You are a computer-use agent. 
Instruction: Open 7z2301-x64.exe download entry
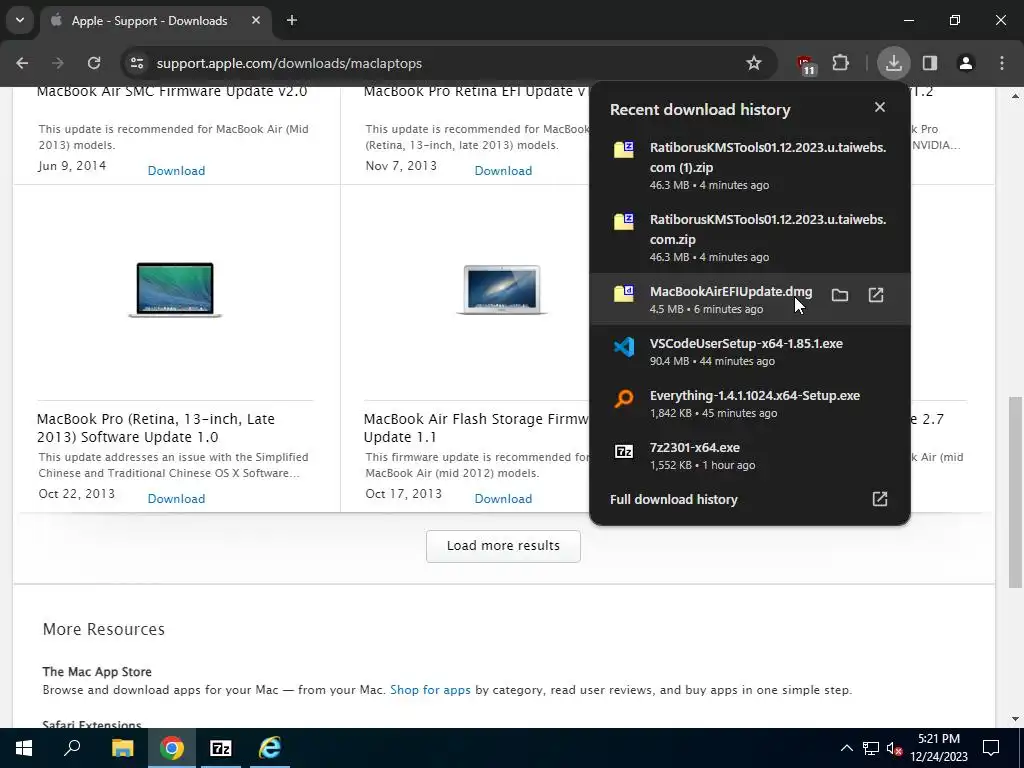coord(750,456)
